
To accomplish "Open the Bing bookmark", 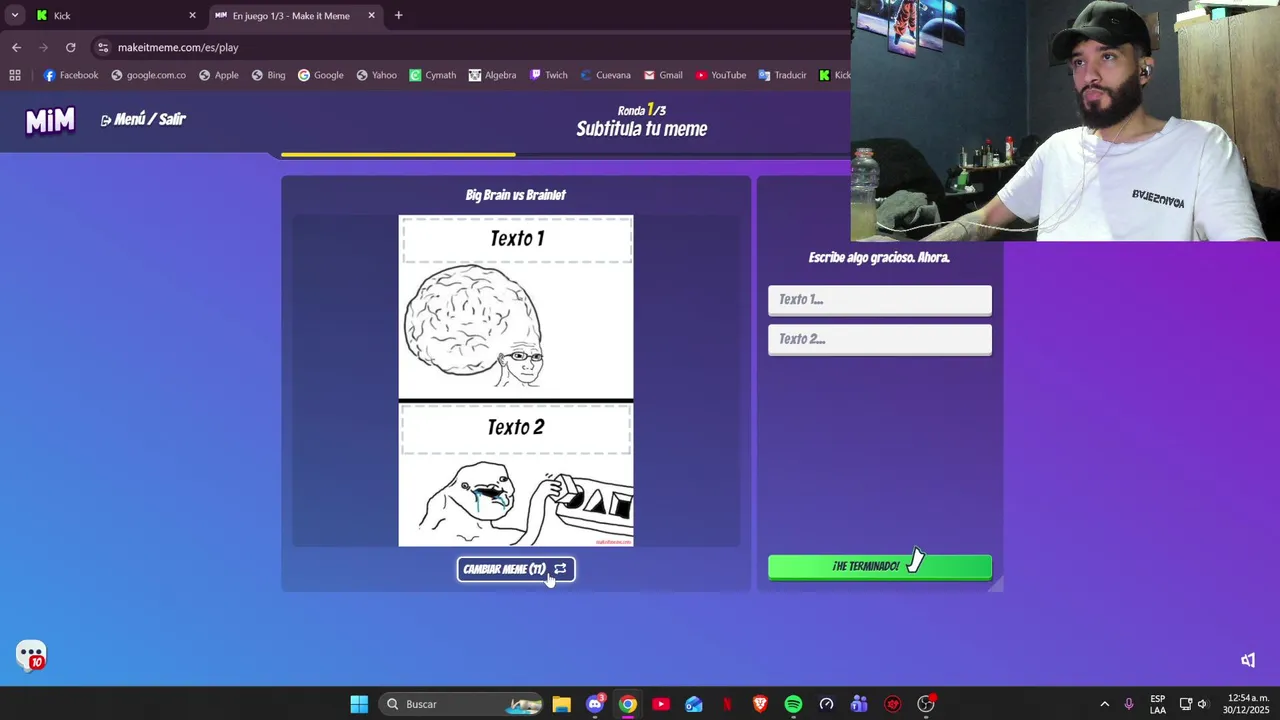I will coord(268,75).
